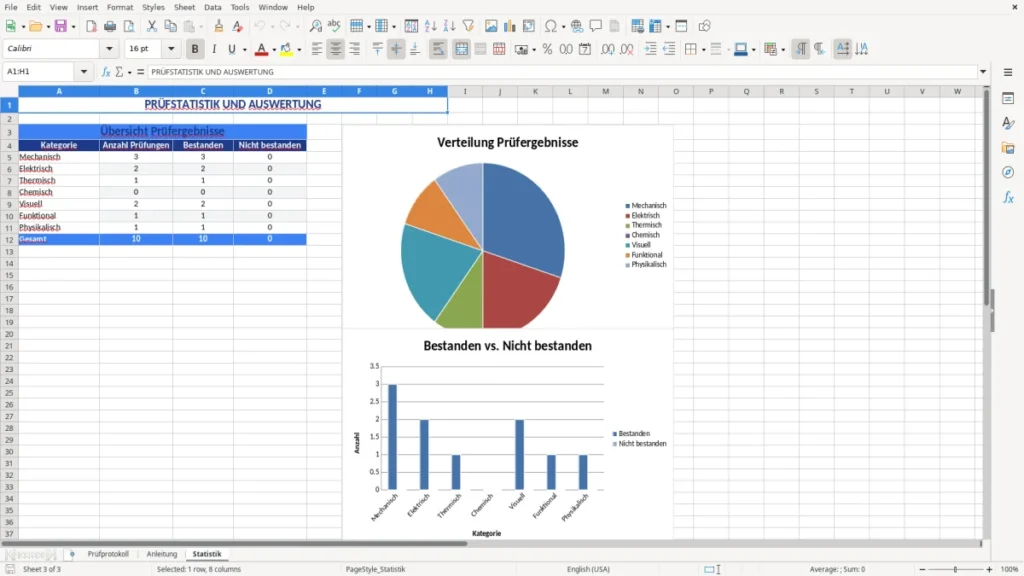Click the zoom in plus button
Image resolution: width=1024 pixels, height=576 pixels.
989,569
